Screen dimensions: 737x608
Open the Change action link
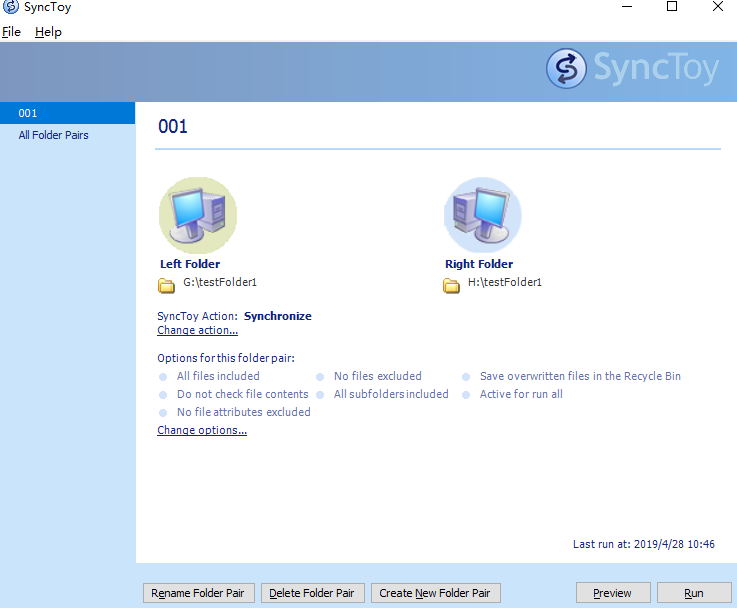point(197,330)
